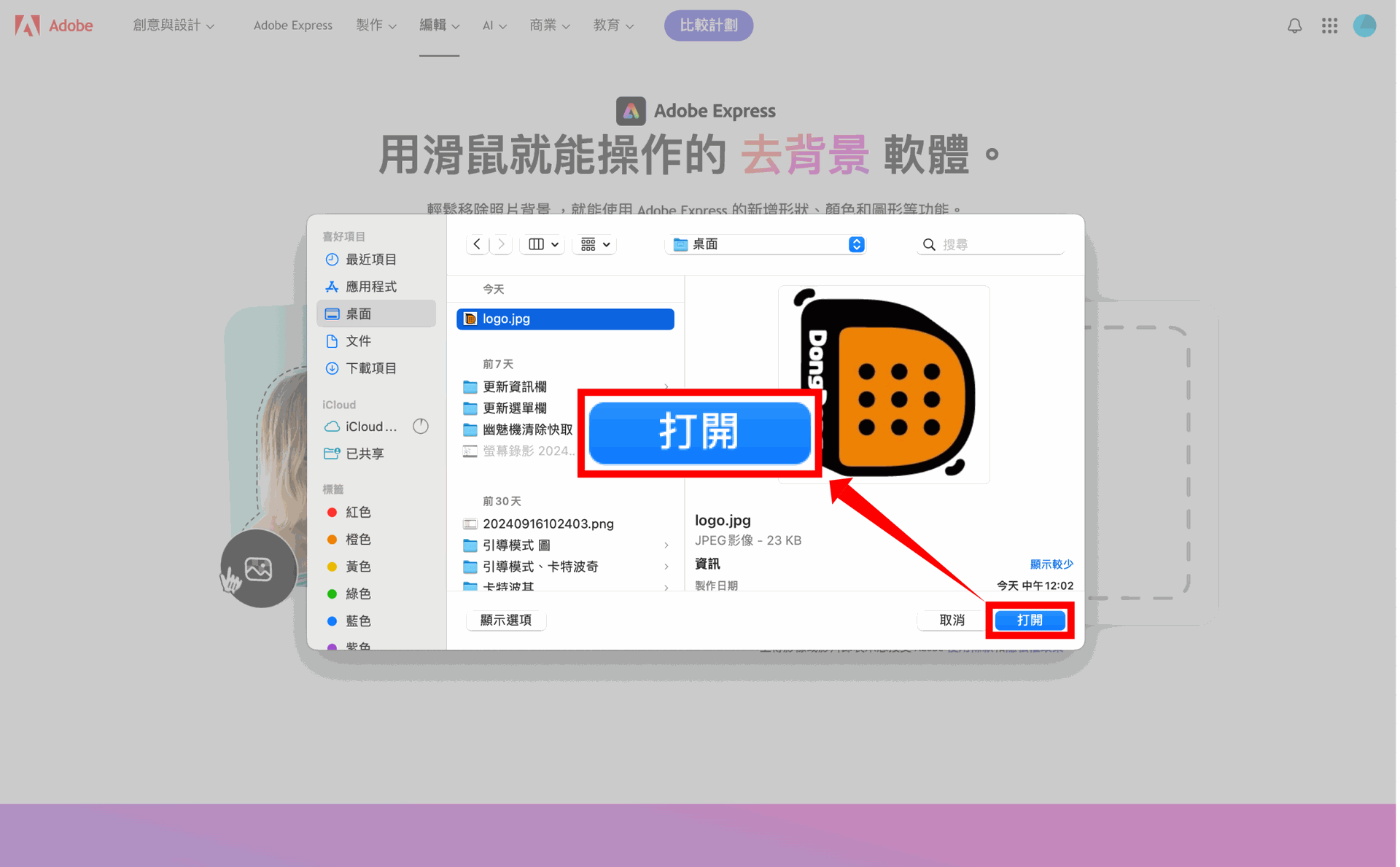
Task: Click the 顯示較少 link
Action: pos(1051,564)
